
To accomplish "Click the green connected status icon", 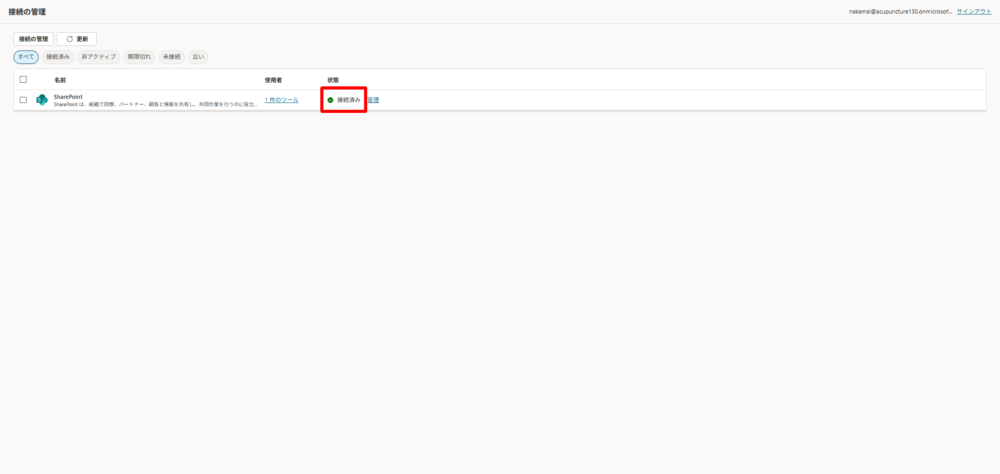I will [x=330, y=100].
